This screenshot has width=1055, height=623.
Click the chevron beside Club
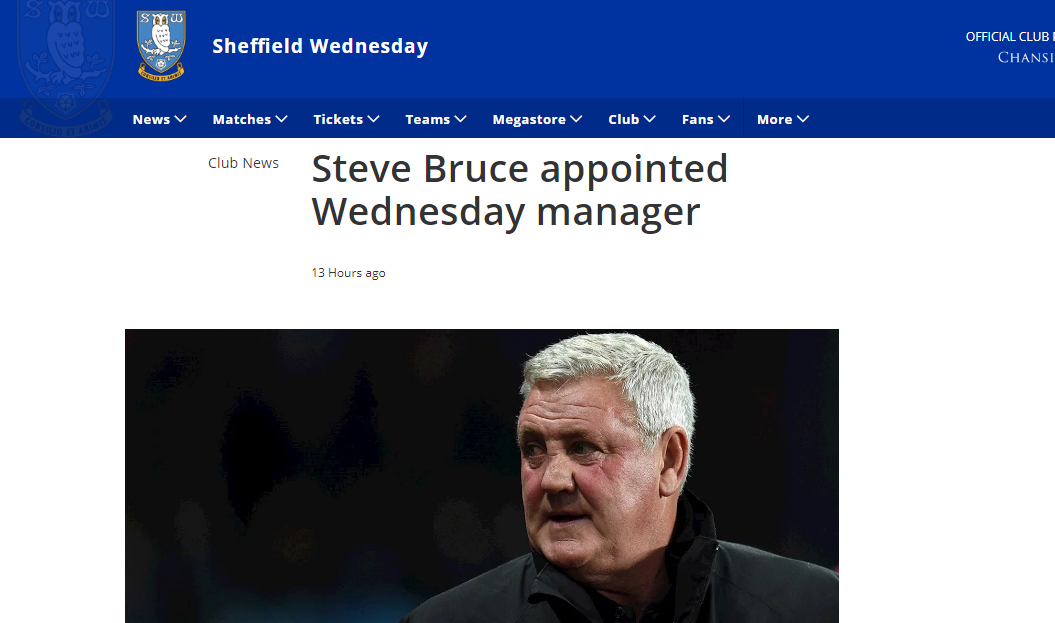(650, 119)
